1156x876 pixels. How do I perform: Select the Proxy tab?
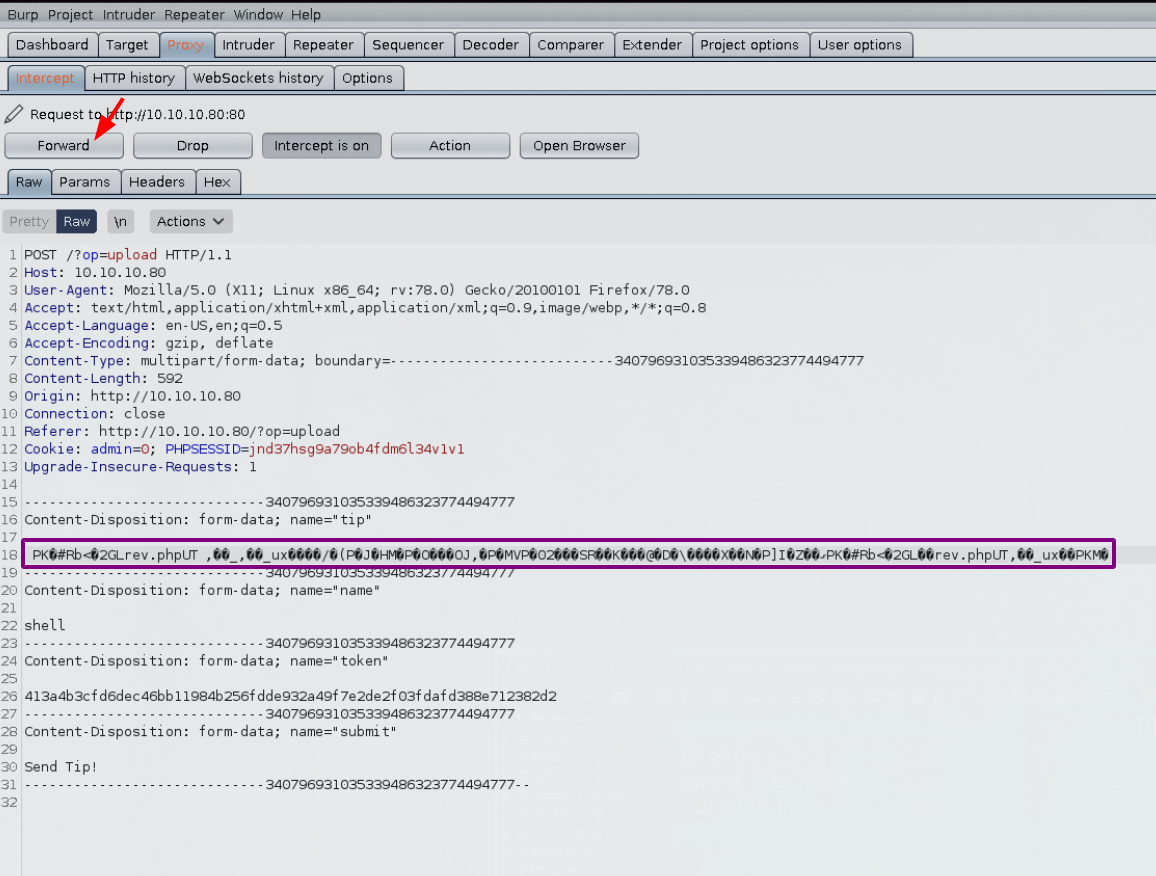click(x=185, y=45)
